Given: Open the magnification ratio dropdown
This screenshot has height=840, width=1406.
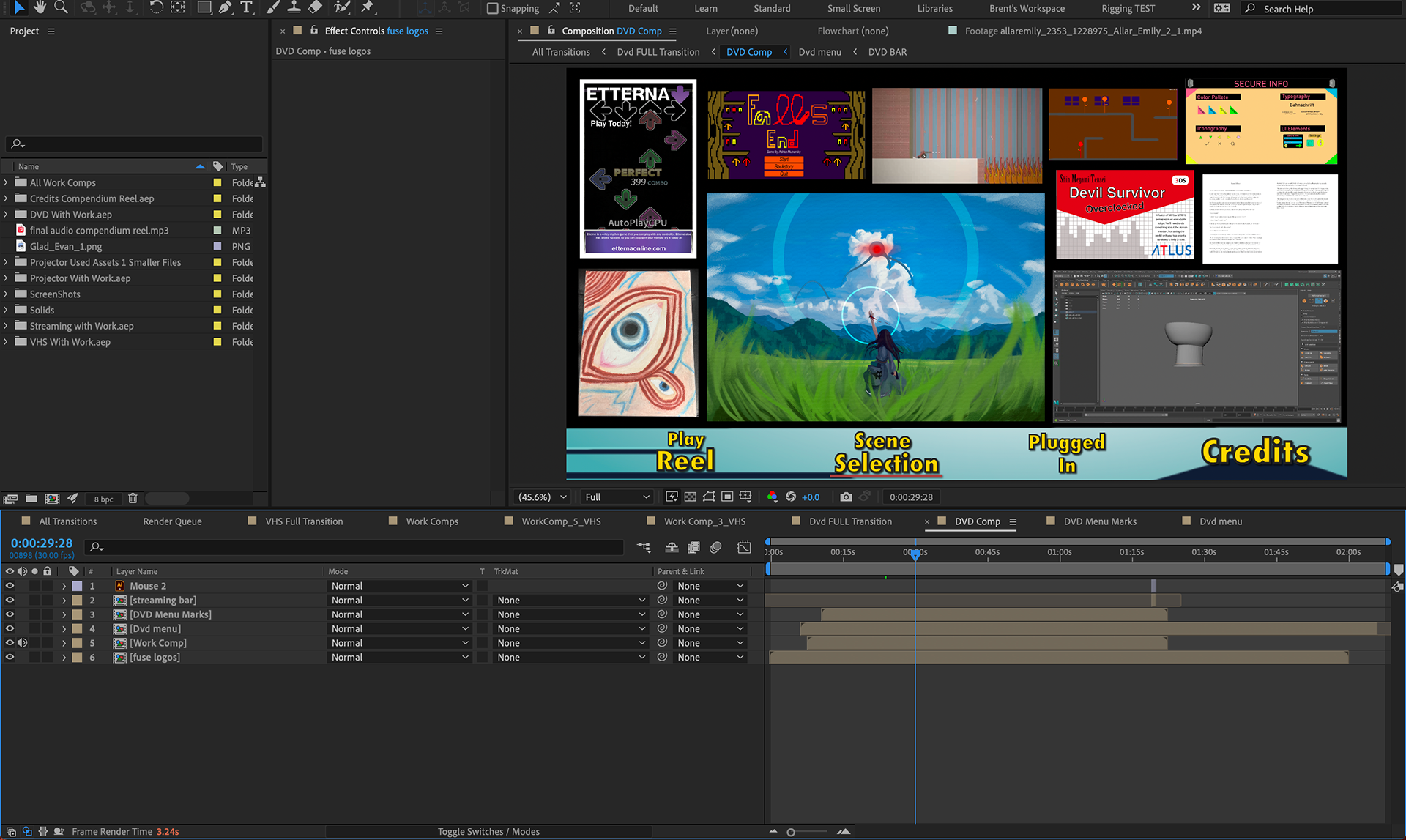Looking at the screenshot, I should point(543,497).
